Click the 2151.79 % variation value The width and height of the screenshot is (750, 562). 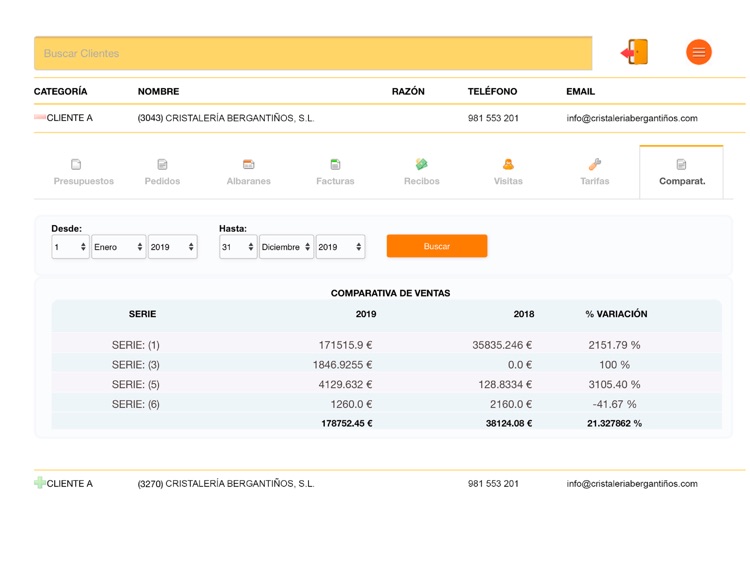614,345
